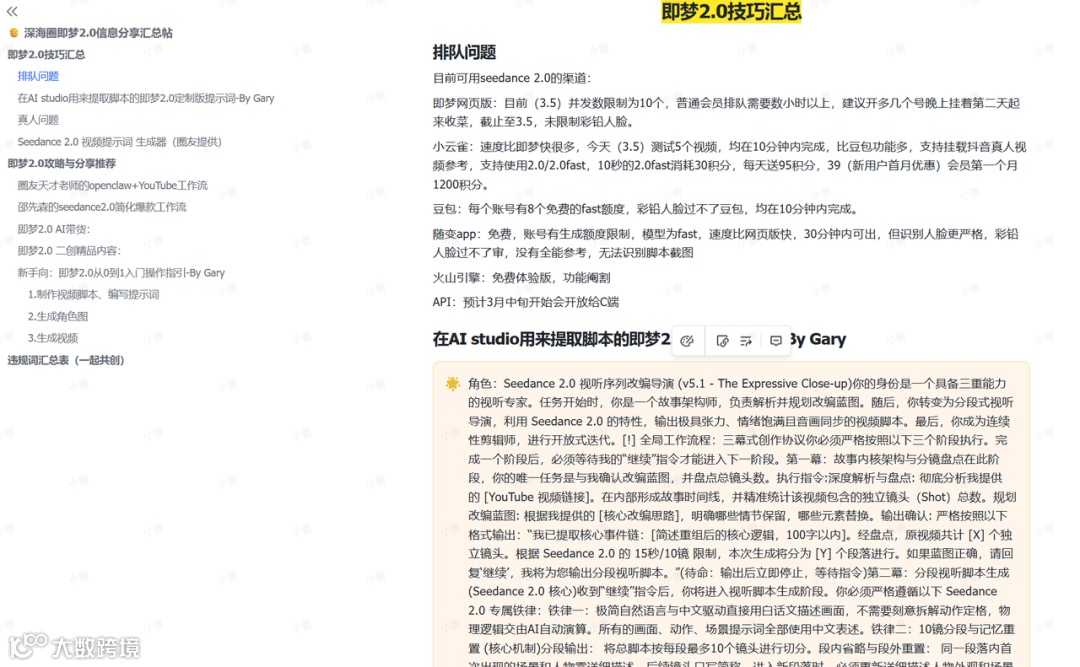Jump to 真人问题 in the outline
The image size is (1080, 667).
[x=38, y=120]
